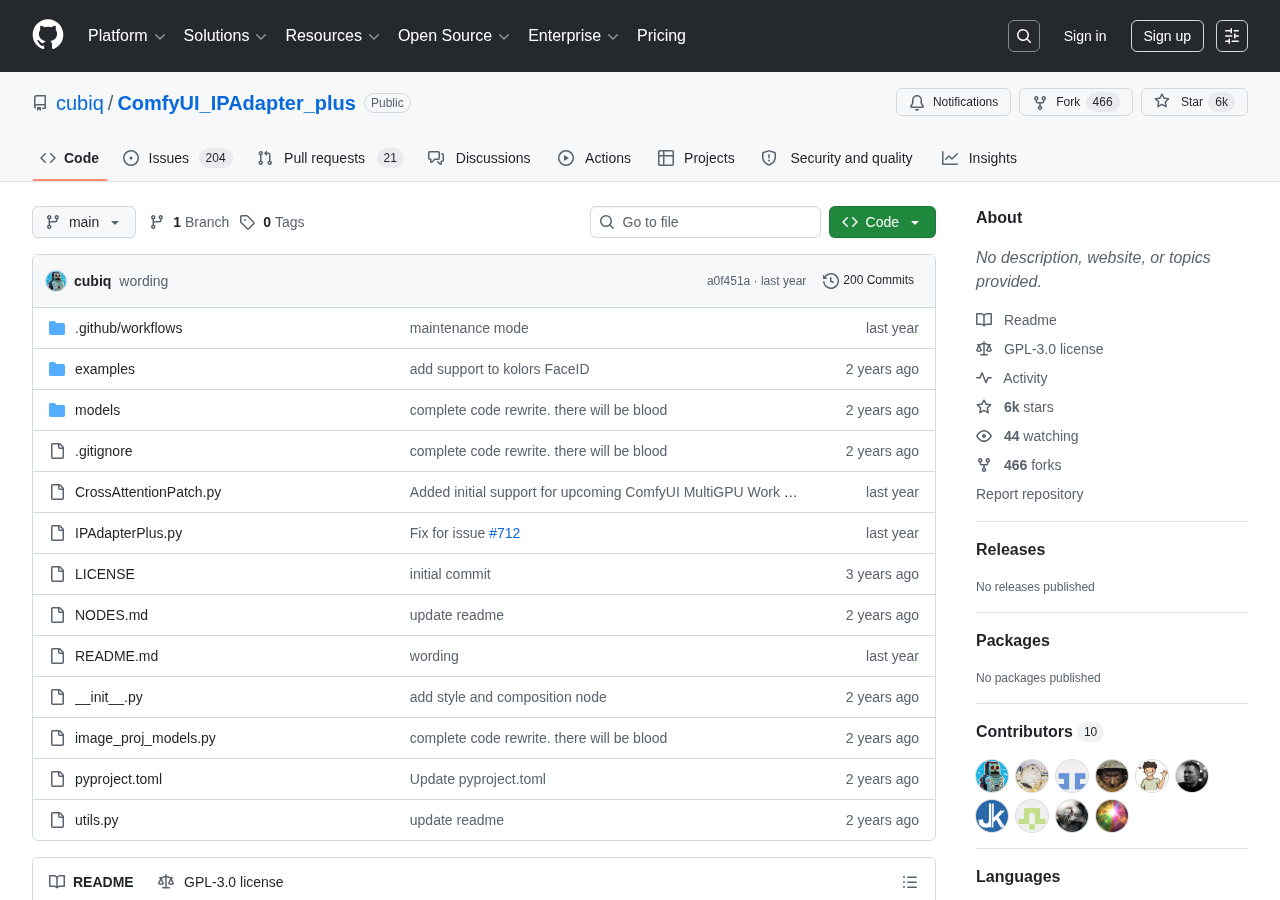
Task: Expand the Solutions menu
Action: point(225,36)
